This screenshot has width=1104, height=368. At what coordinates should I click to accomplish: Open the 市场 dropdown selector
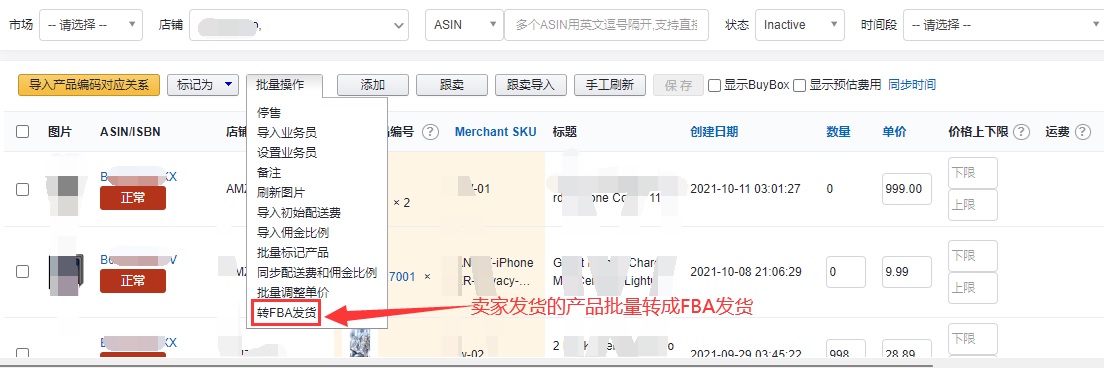click(91, 25)
